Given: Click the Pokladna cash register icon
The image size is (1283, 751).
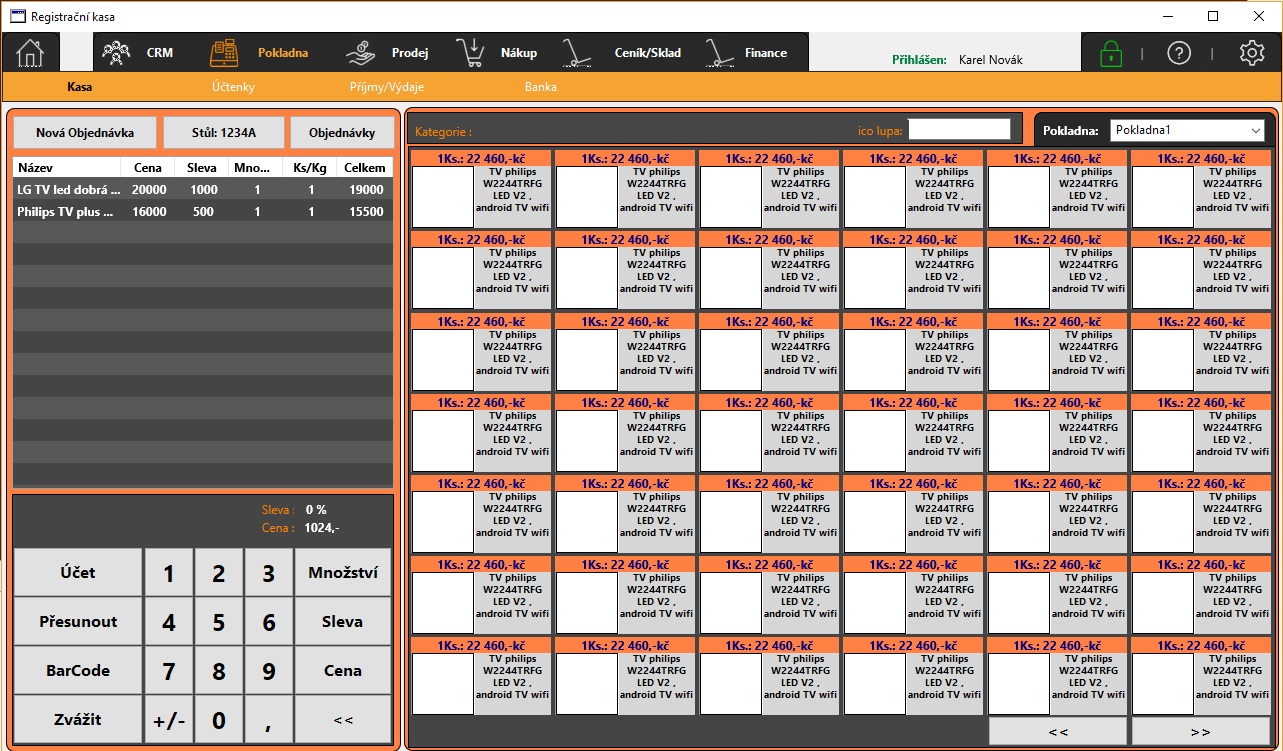Looking at the screenshot, I should (224, 53).
